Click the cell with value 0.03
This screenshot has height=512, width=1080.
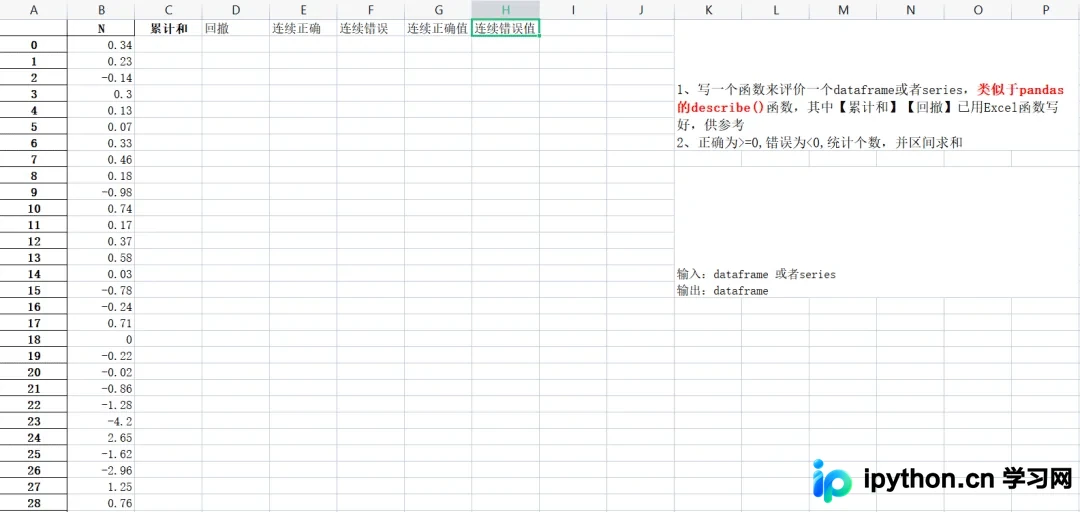[x=101, y=274]
